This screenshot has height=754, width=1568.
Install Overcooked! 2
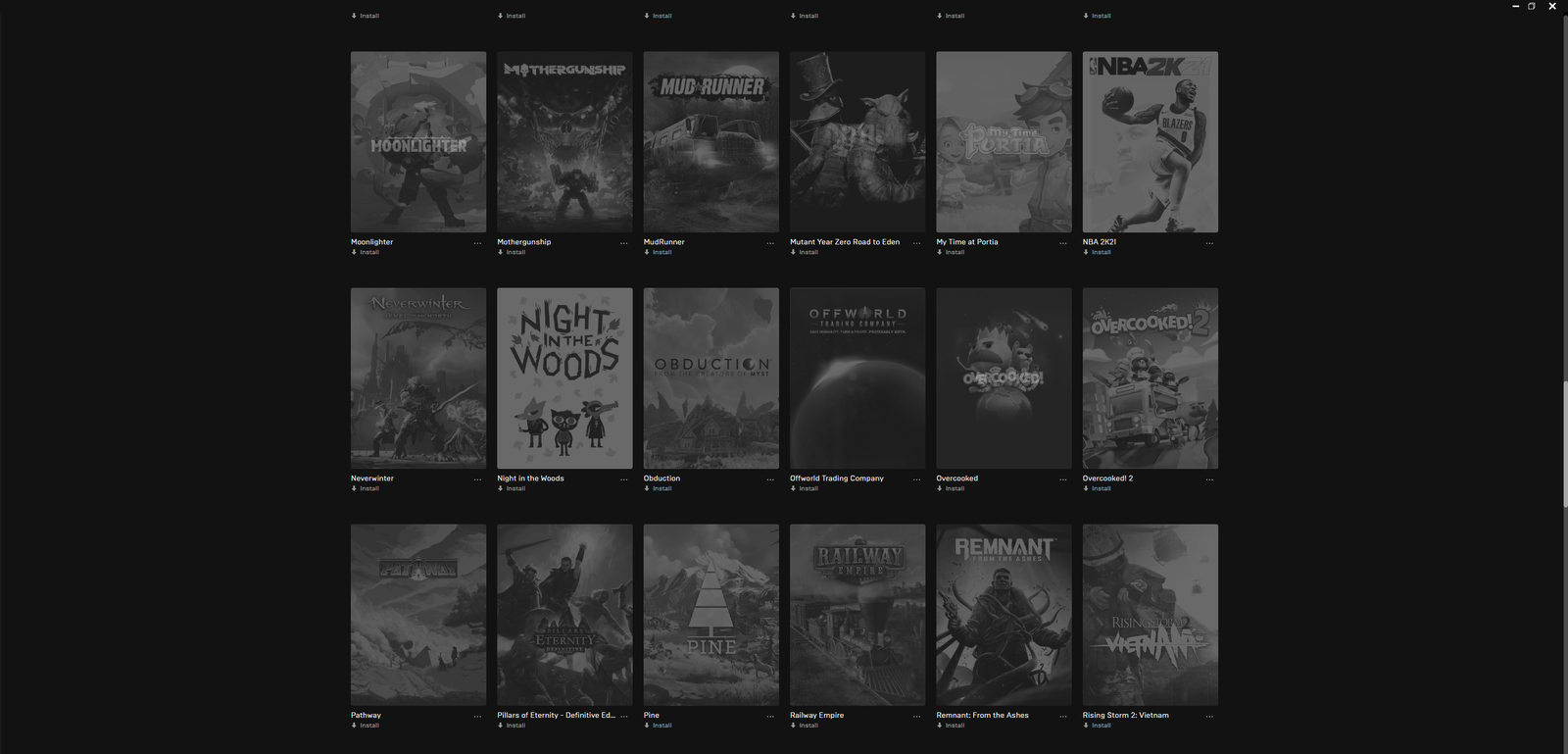pos(1097,488)
